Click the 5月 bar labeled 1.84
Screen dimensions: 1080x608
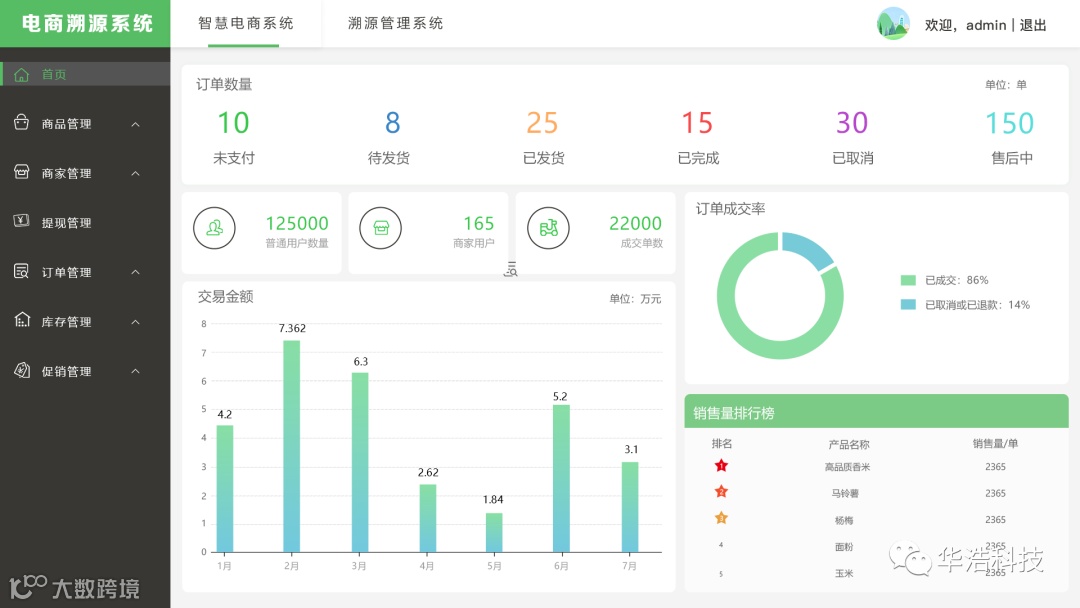(x=494, y=532)
